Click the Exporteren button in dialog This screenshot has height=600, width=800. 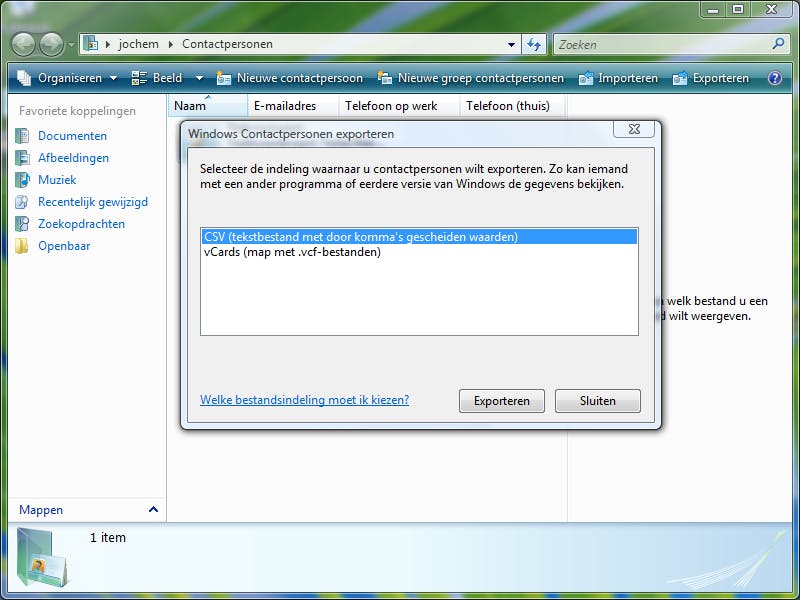tap(502, 401)
